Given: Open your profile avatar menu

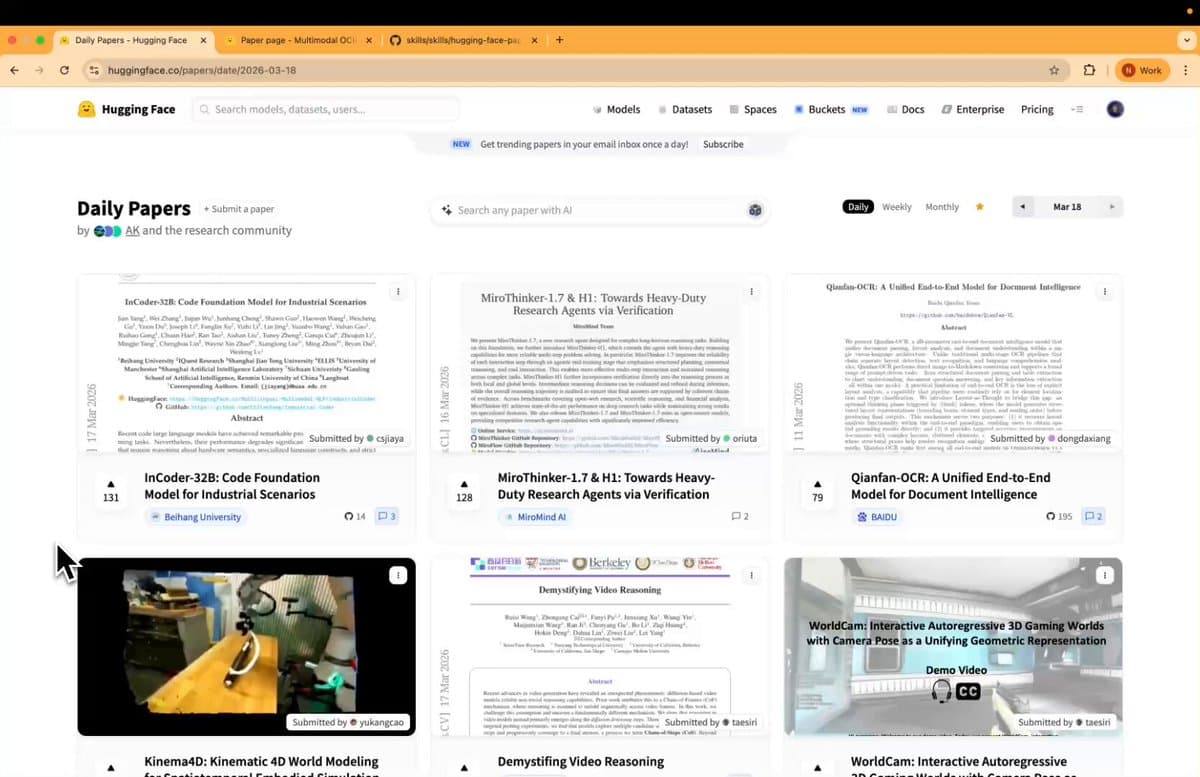Looking at the screenshot, I should click(x=1115, y=109).
